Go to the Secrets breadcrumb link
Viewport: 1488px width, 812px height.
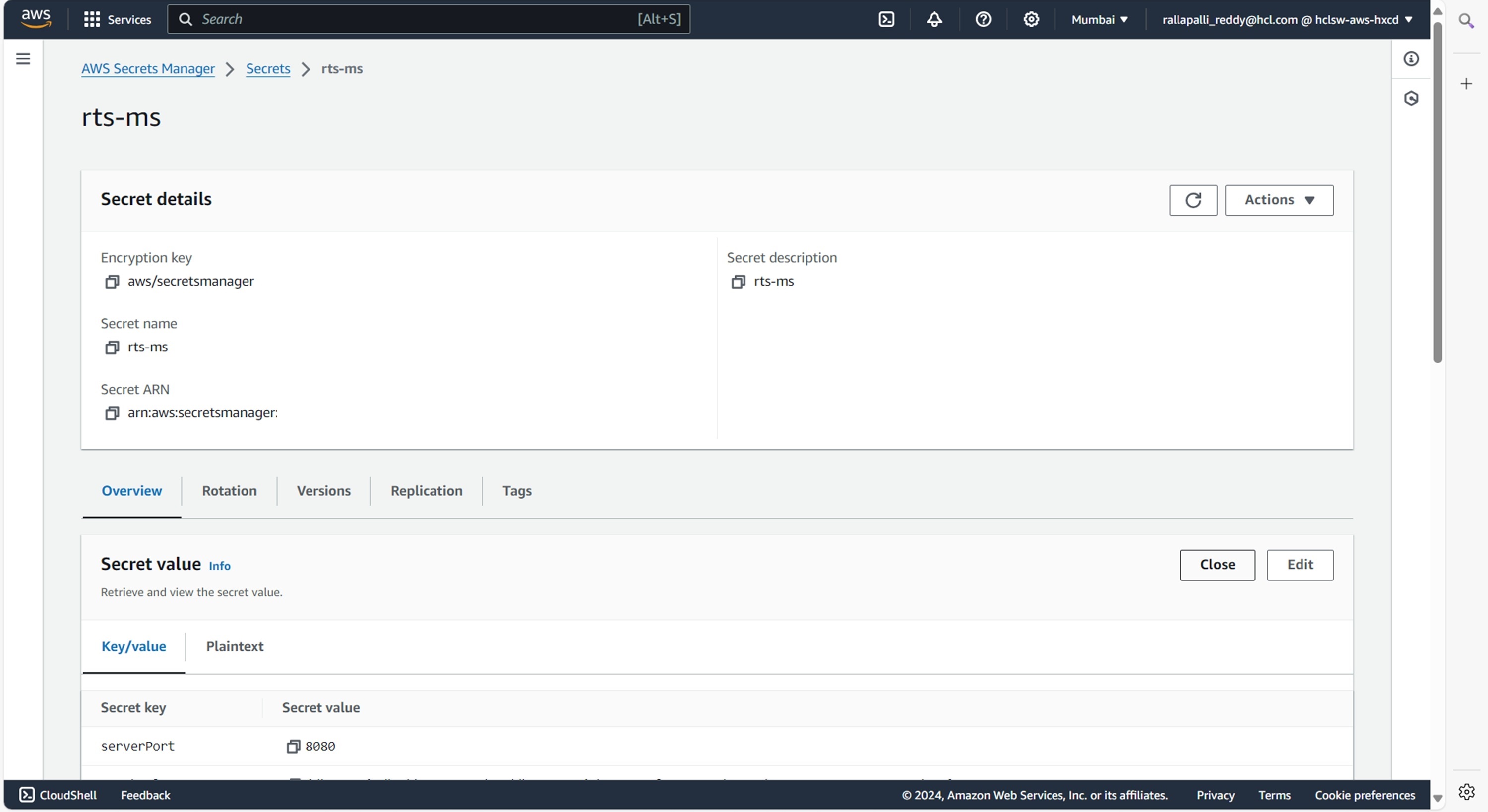[x=268, y=69]
